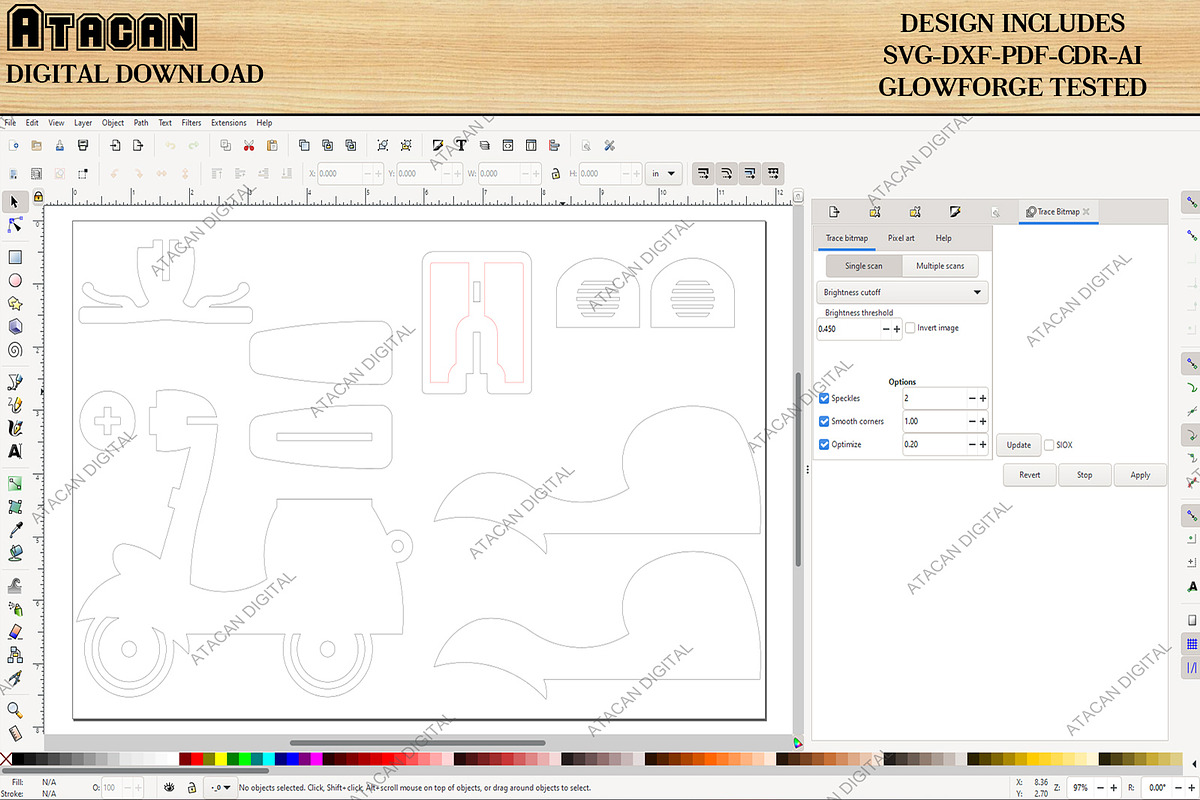Open the Extensions menu
The height and width of the screenshot is (800, 1200).
coord(229,123)
